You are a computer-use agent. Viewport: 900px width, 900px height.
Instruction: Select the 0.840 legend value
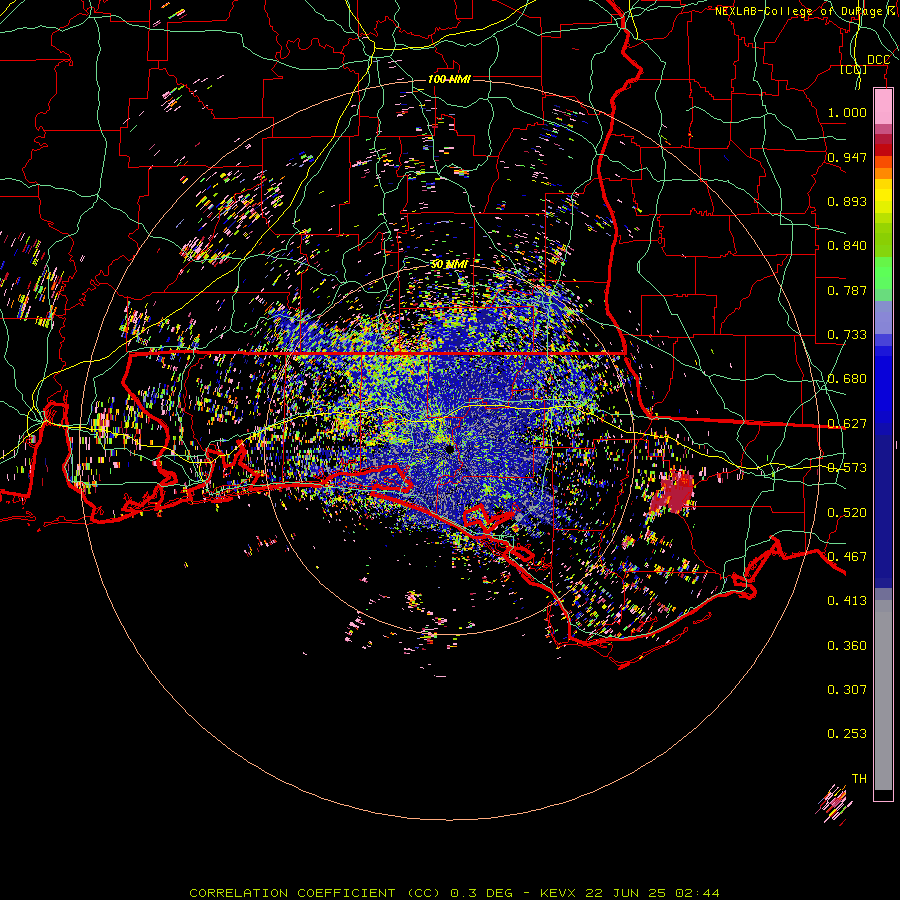847,246
